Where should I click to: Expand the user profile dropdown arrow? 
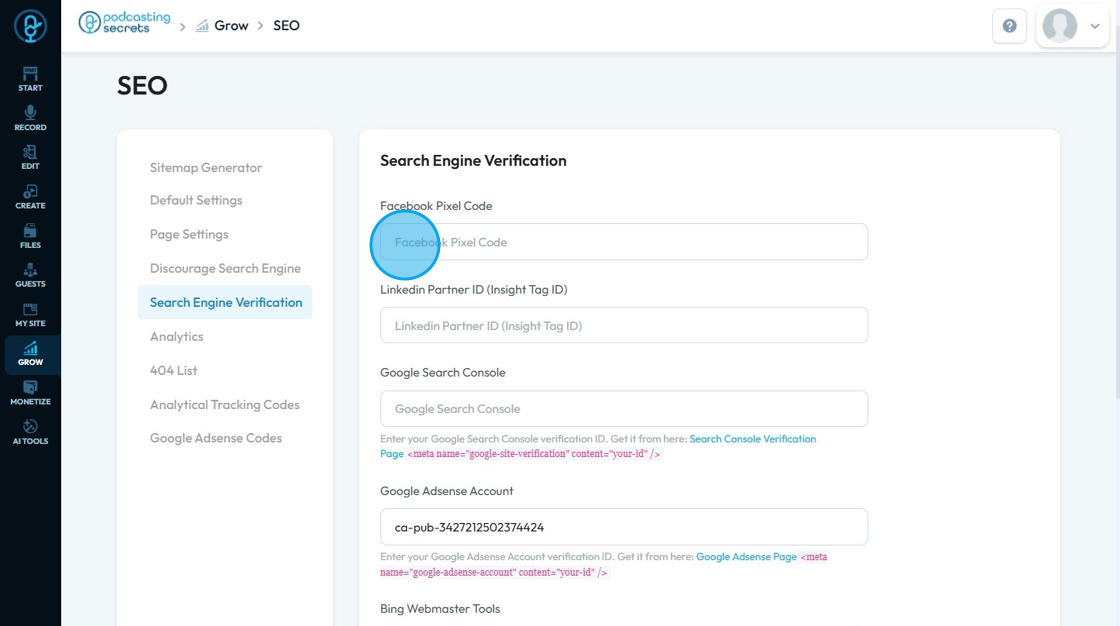tap(1095, 26)
